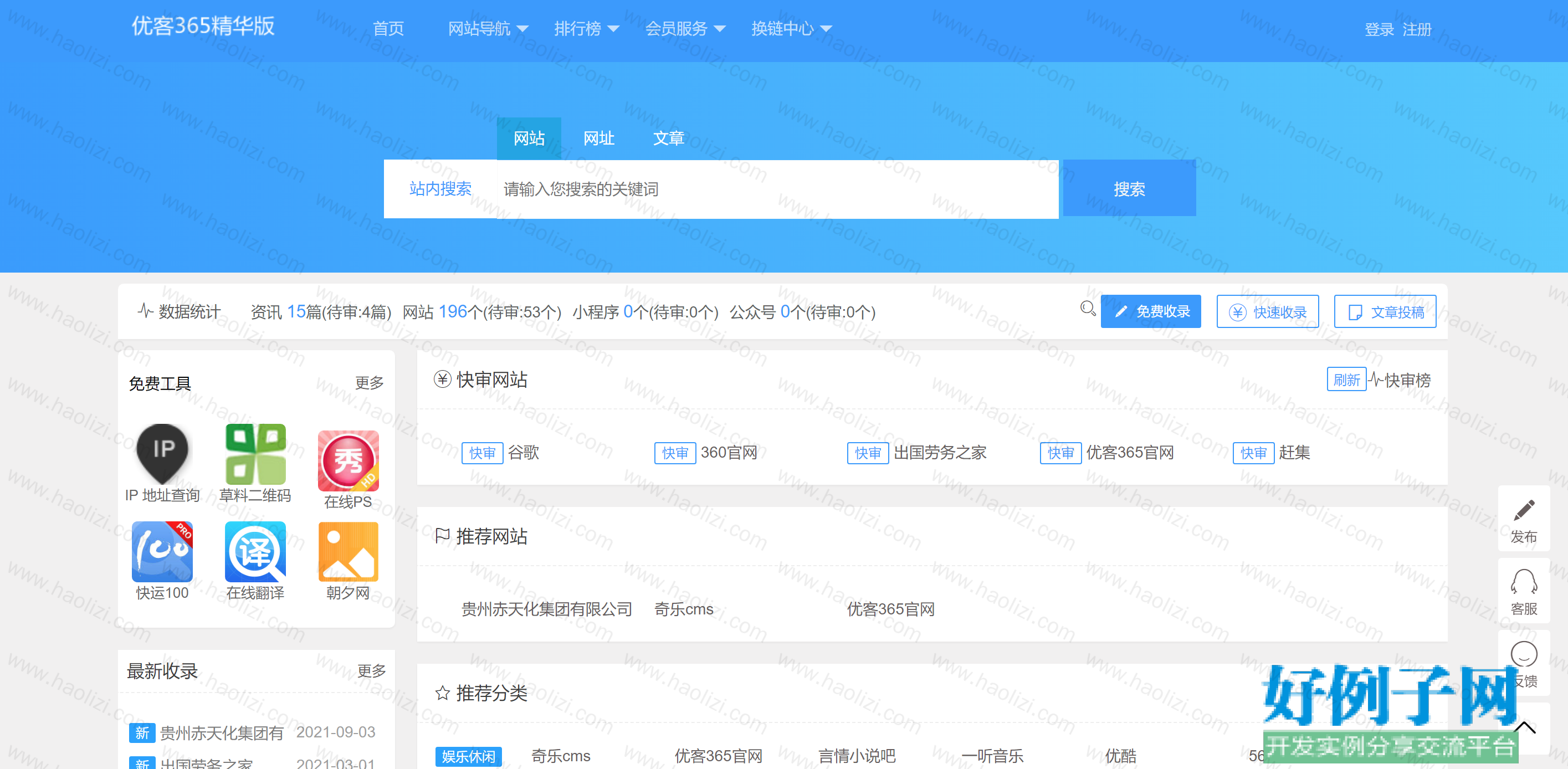Screen dimensions: 1568x769
Task: Click the 快审 tag beside 赶集
Action: coord(1253,453)
